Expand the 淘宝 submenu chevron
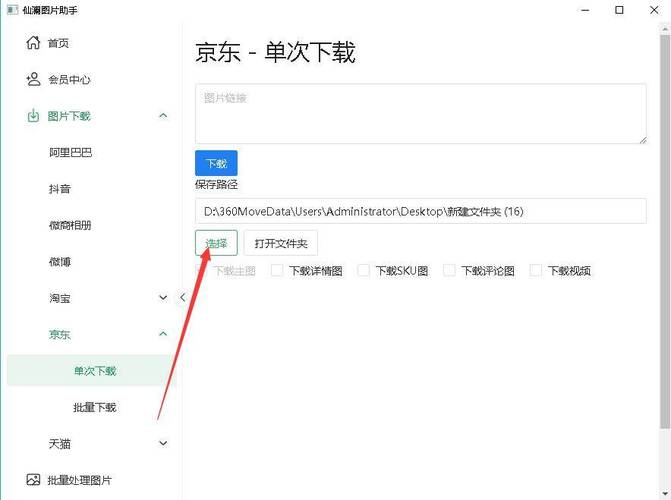This screenshot has width=671, height=500. pos(163,298)
